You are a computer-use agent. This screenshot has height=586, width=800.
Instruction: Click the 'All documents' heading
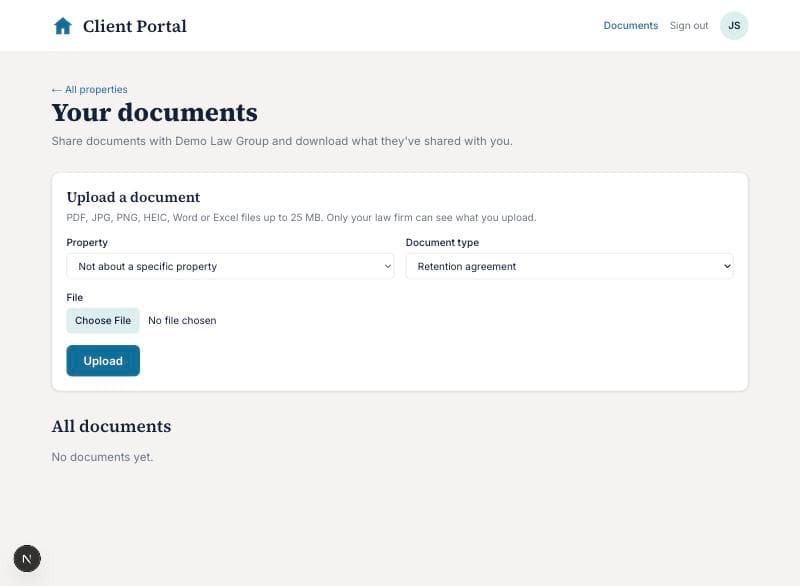click(x=111, y=426)
